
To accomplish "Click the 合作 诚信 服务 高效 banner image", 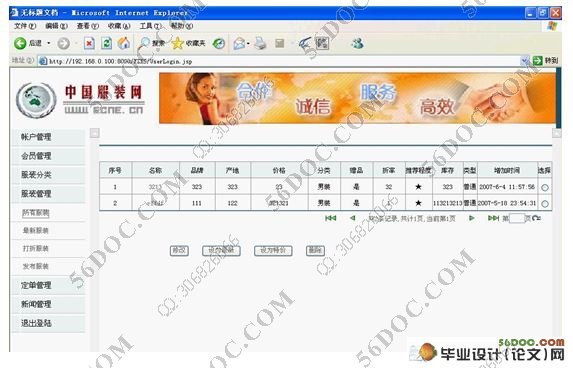I will click(x=357, y=98).
